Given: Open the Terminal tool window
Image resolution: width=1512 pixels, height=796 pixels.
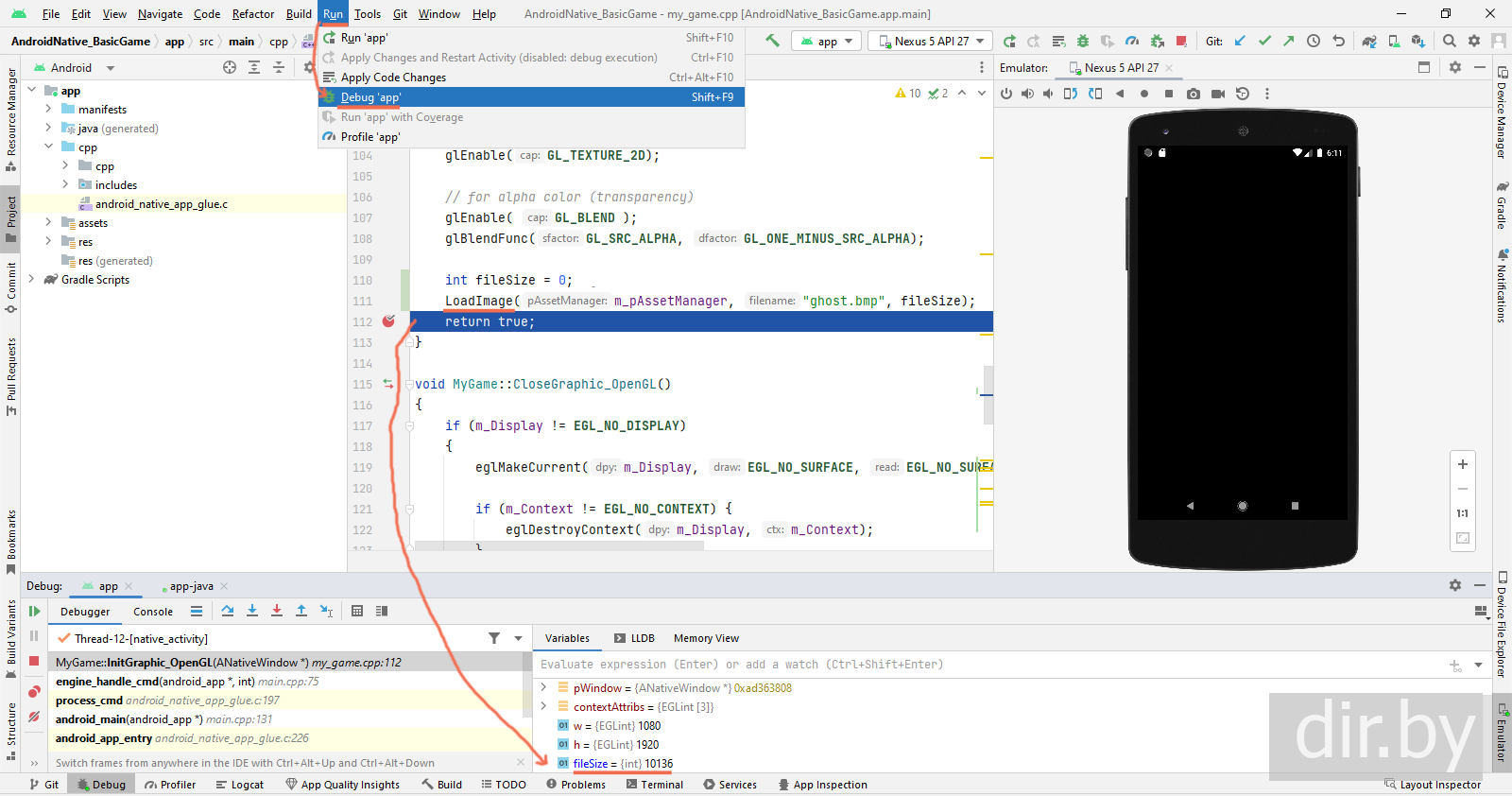Looking at the screenshot, I should pos(655,785).
